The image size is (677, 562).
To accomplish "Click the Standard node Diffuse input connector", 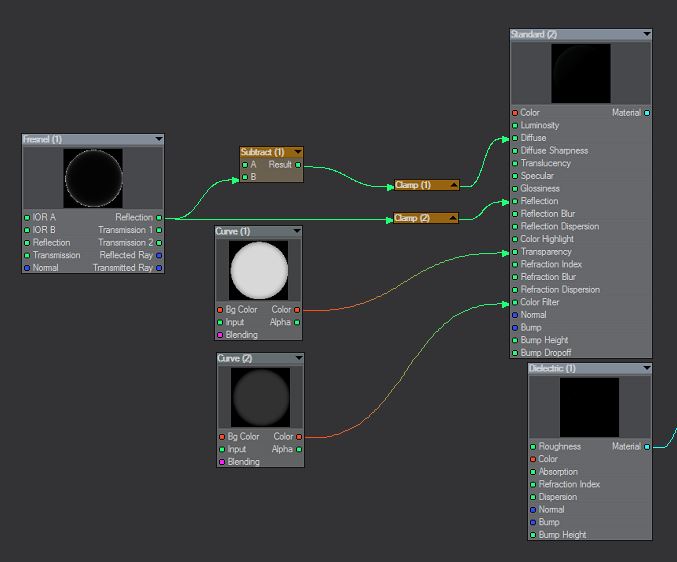I will 515,138.
